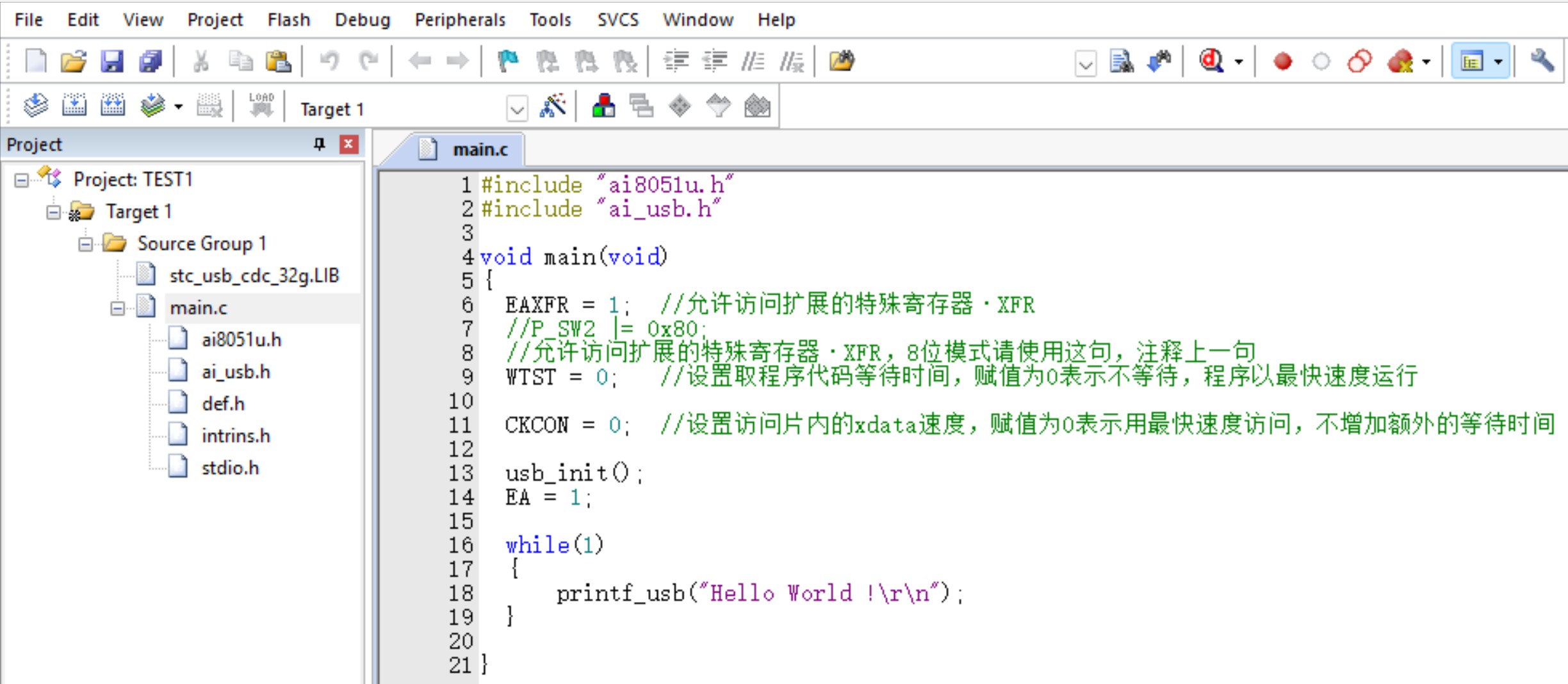Click the Download LOAD icon
1568x684 pixels.
261,106
